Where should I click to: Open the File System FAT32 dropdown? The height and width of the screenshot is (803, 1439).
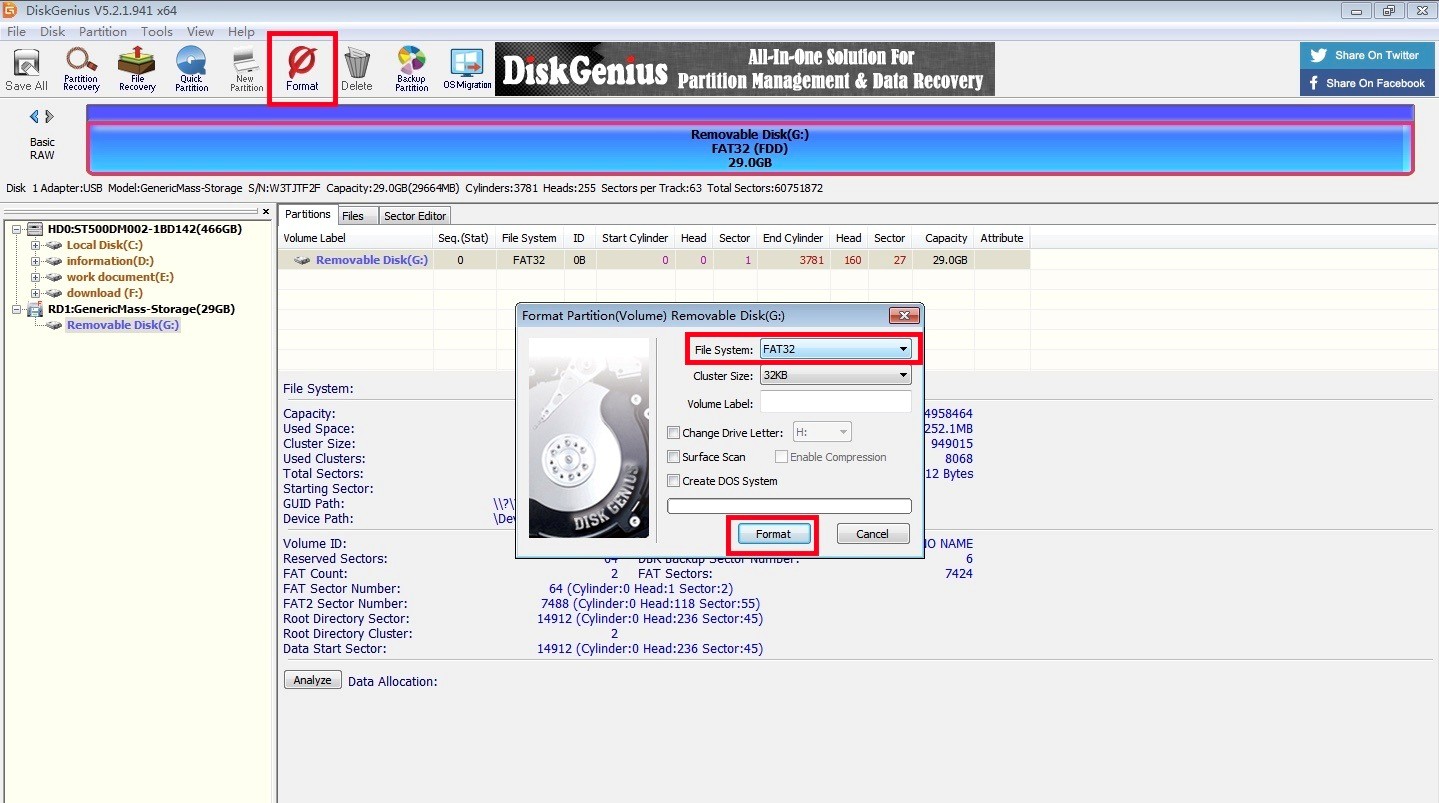click(835, 349)
